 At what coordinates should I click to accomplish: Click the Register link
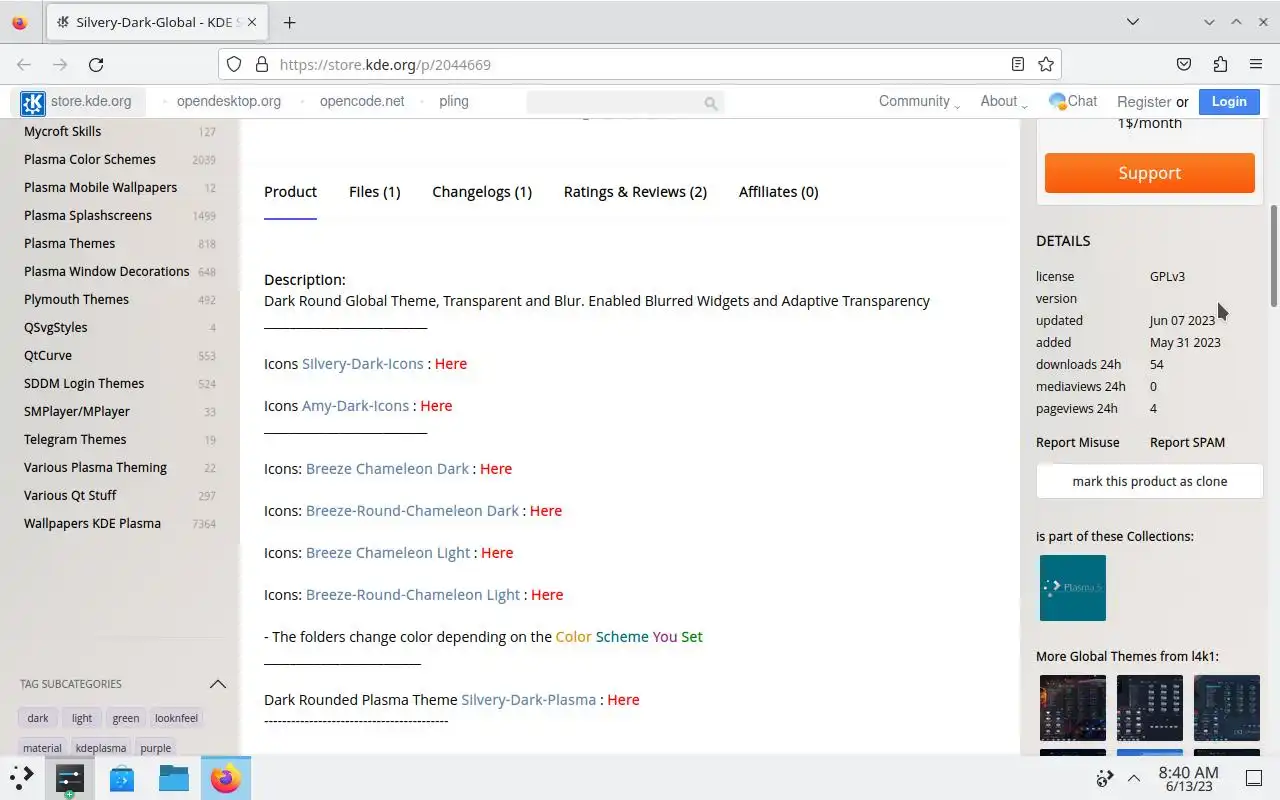point(1144,102)
